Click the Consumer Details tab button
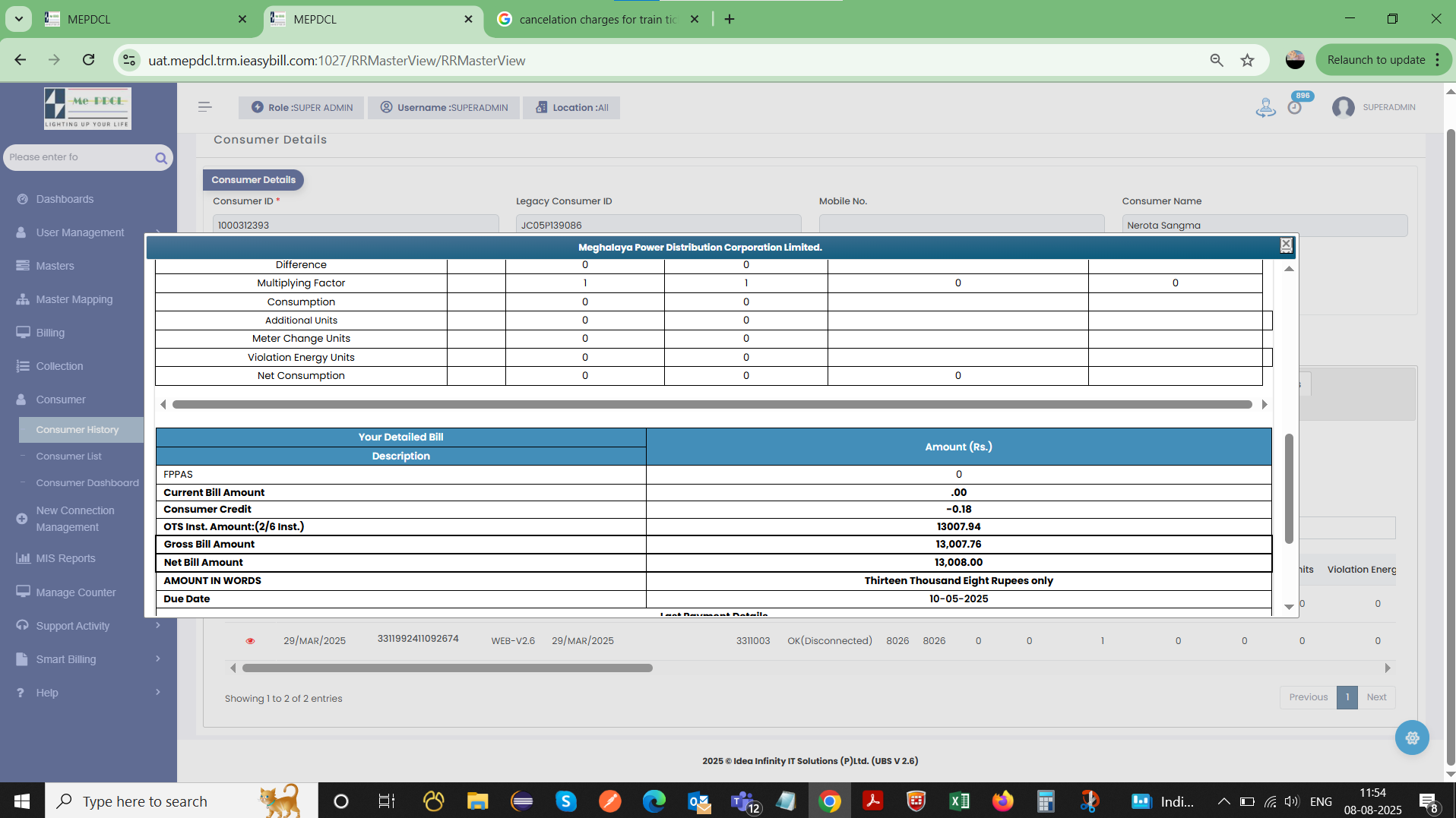The width and height of the screenshot is (1456, 818). point(253,180)
